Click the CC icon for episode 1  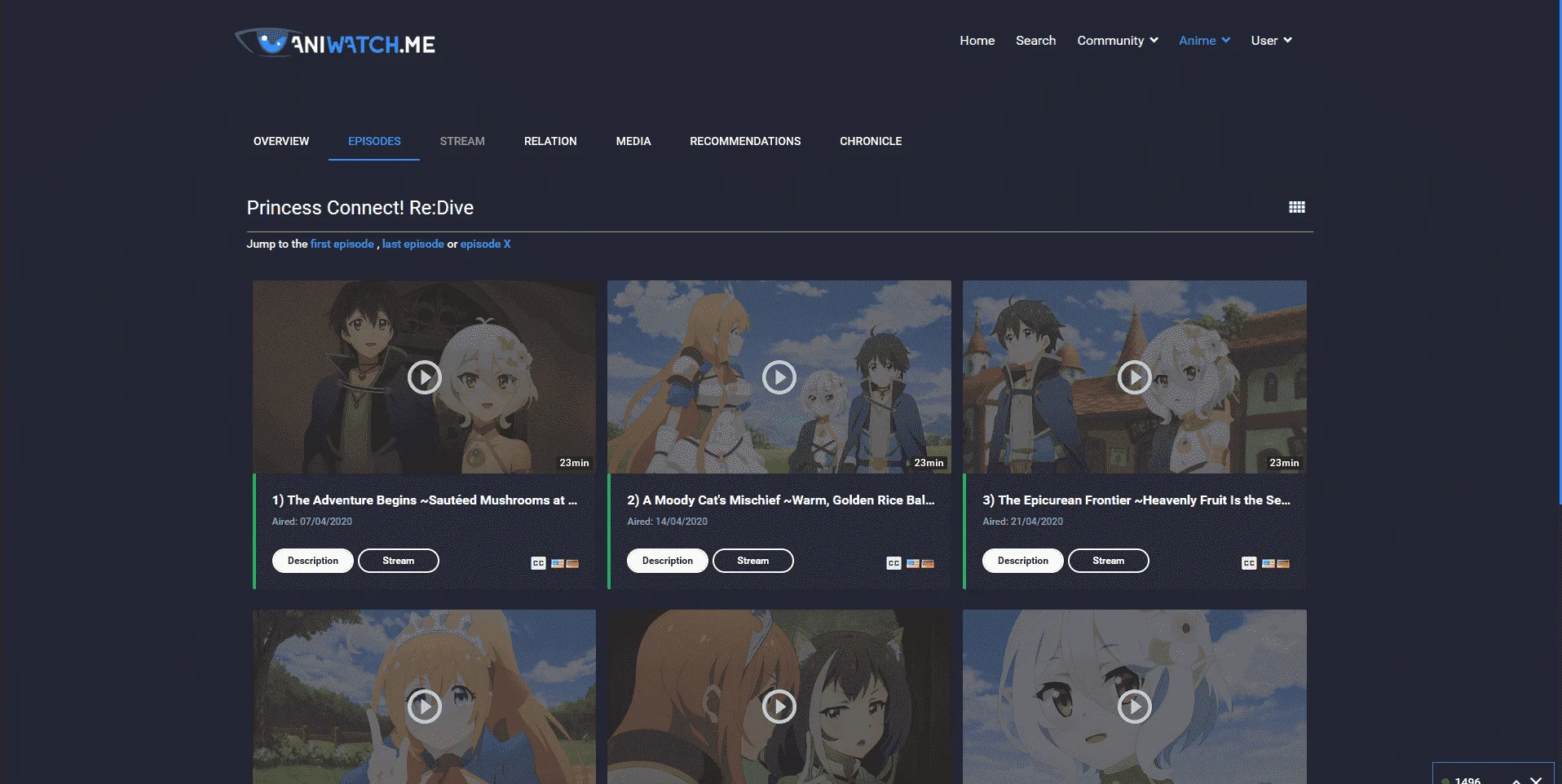click(538, 563)
